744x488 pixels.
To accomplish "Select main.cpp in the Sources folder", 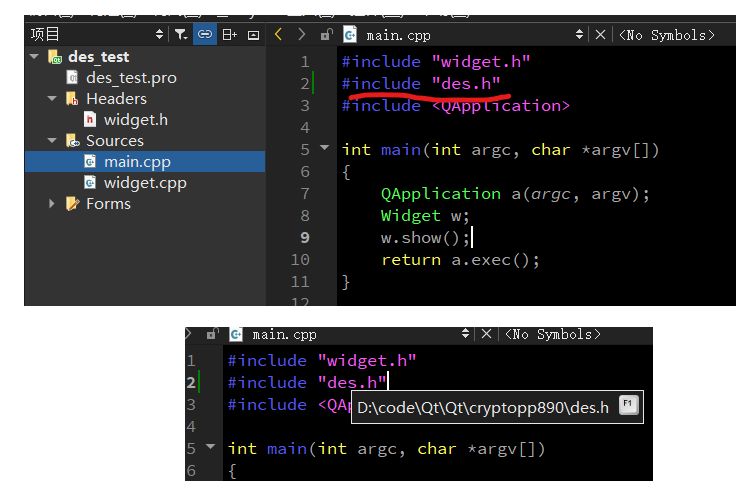I will click(139, 162).
